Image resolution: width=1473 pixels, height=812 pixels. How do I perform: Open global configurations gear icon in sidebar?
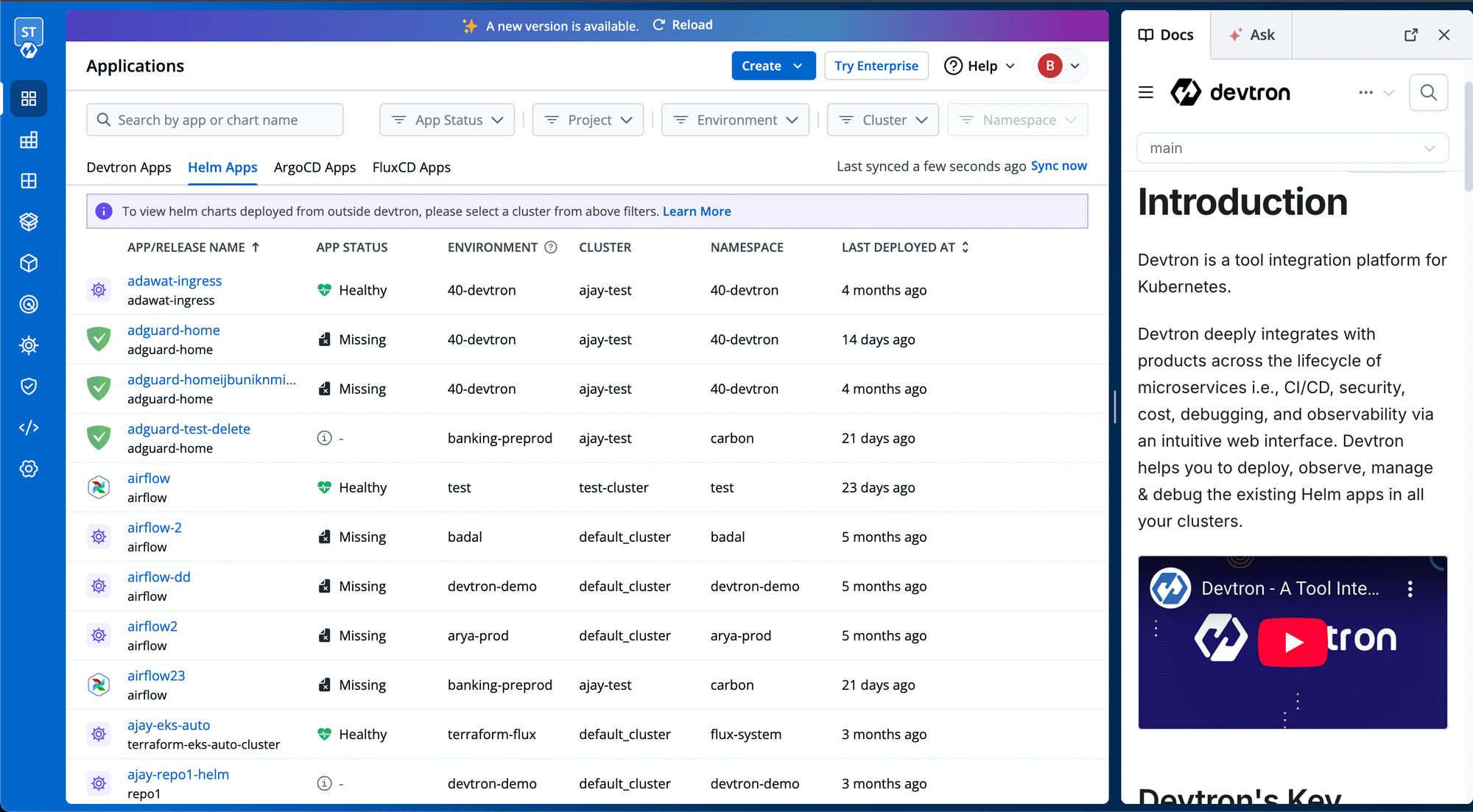[29, 469]
